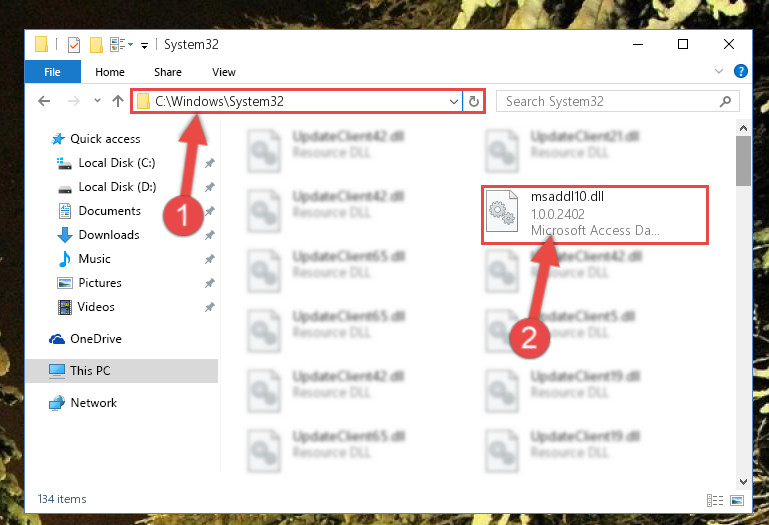This screenshot has width=769, height=525.
Task: Switch to Large icons view layout
Action: coord(737,500)
